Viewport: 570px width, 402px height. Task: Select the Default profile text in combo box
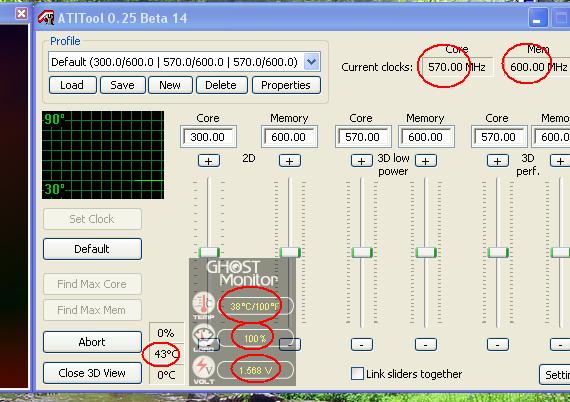click(174, 62)
